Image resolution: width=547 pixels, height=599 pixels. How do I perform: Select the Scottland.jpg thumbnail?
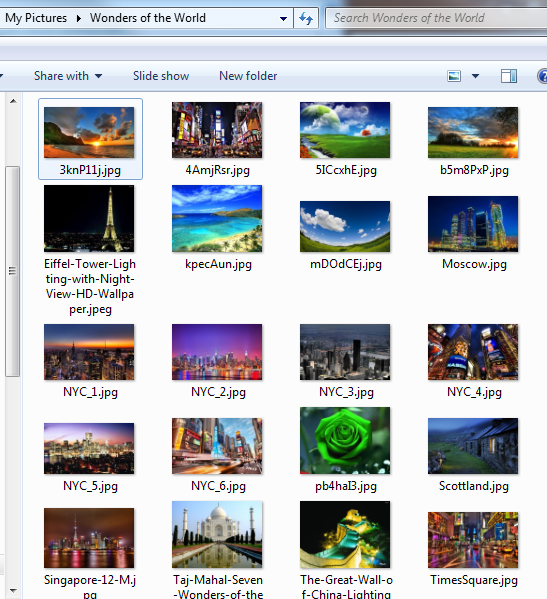[x=473, y=446]
